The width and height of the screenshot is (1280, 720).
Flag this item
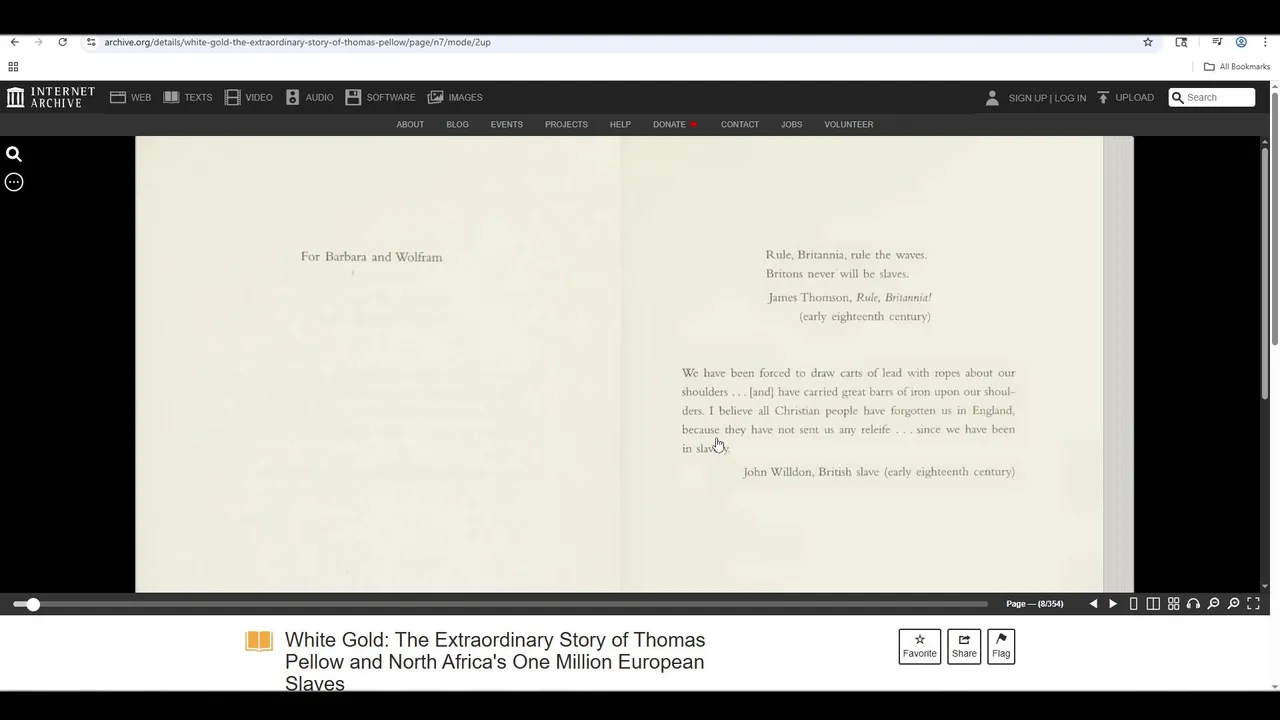(1001, 646)
